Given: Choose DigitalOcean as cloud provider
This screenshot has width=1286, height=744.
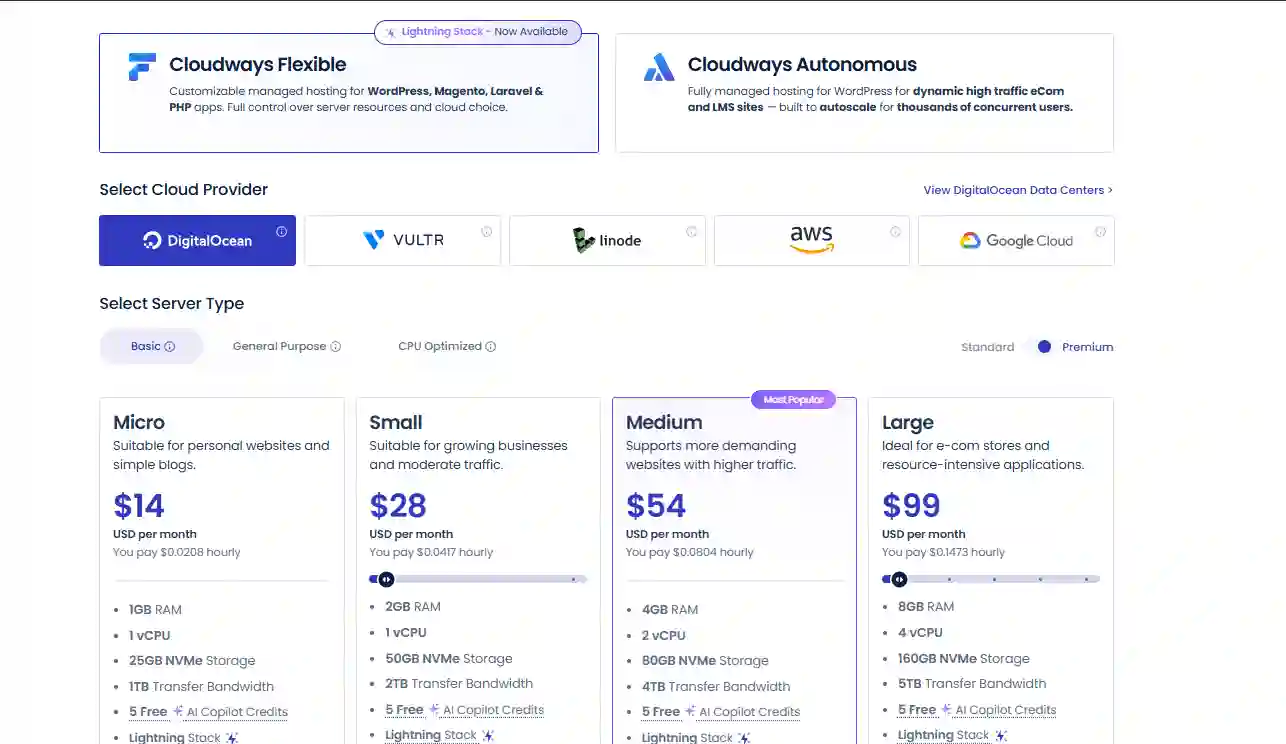Looking at the screenshot, I should (197, 240).
